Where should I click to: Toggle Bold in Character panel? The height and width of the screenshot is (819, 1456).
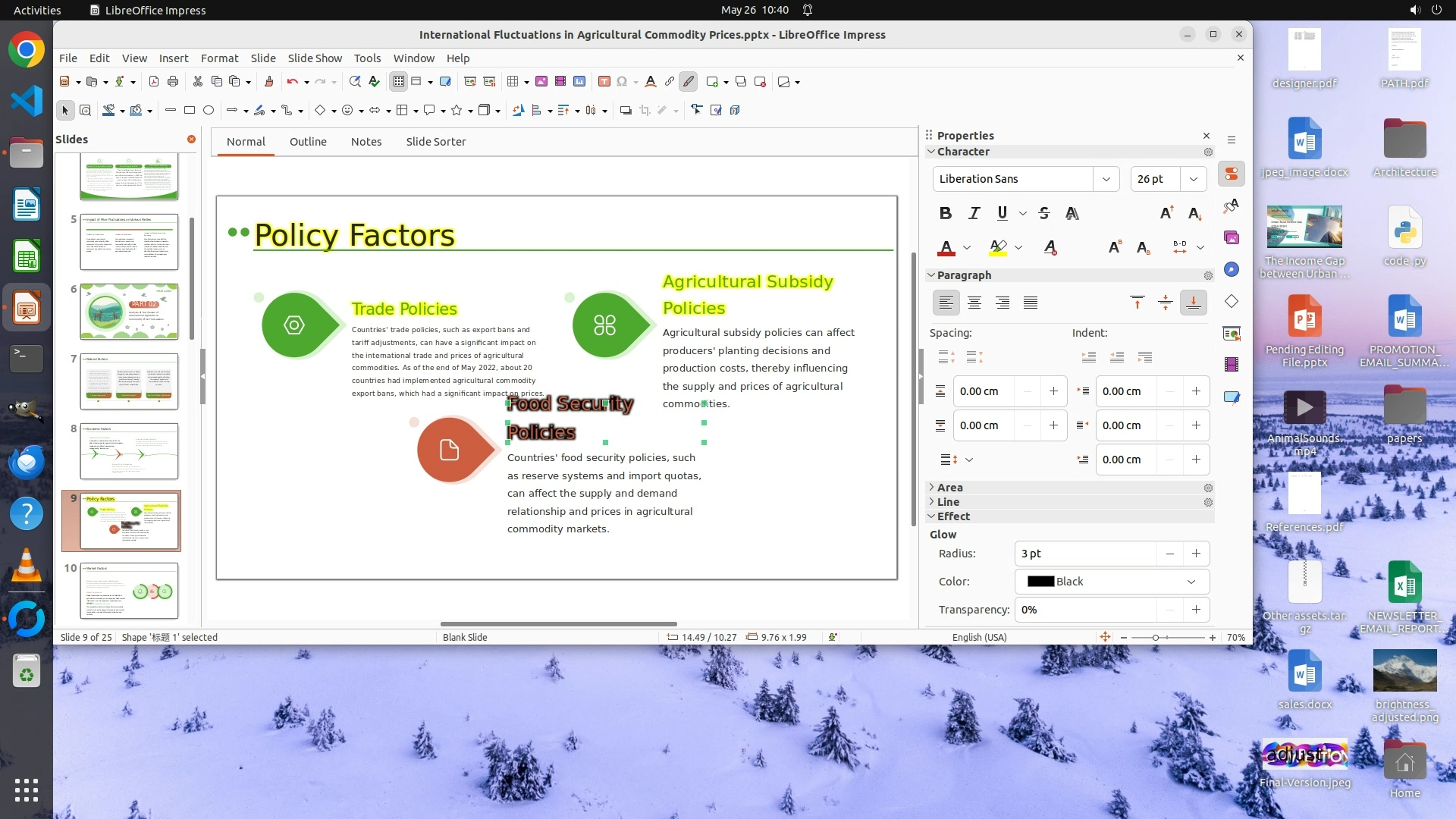pos(945,213)
